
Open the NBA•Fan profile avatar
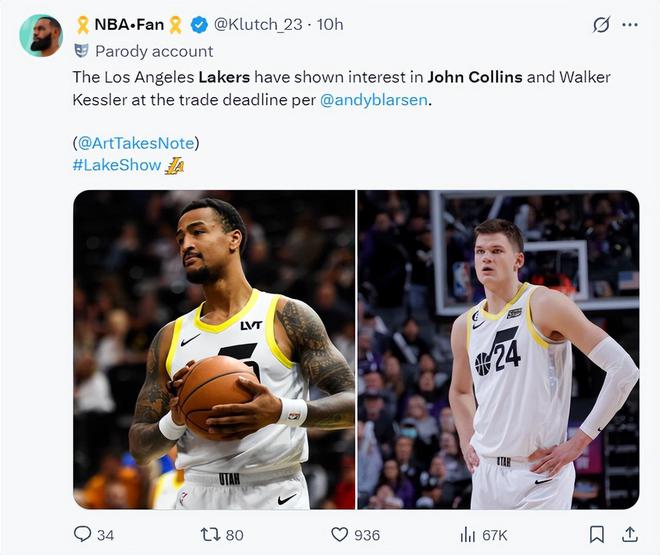(x=41, y=36)
